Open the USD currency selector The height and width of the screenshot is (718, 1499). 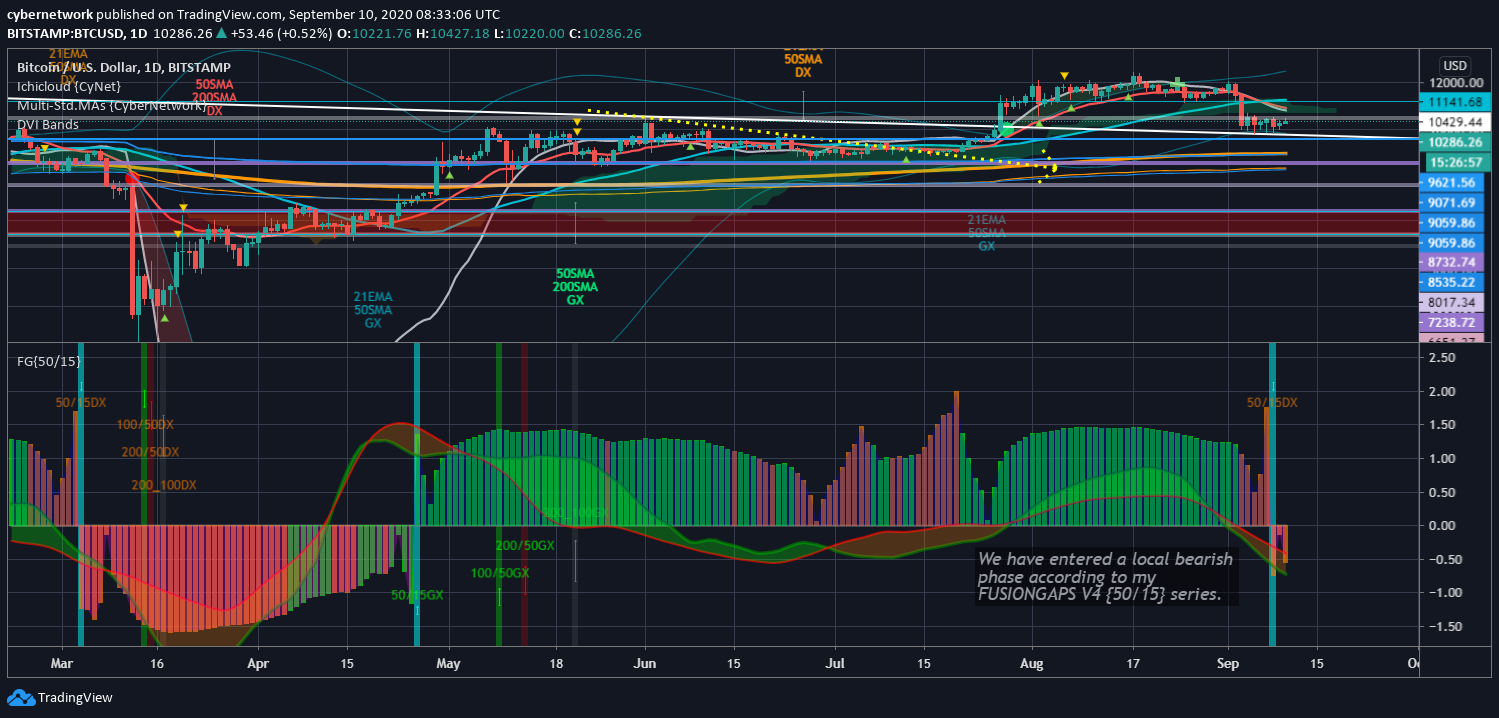click(x=1454, y=65)
